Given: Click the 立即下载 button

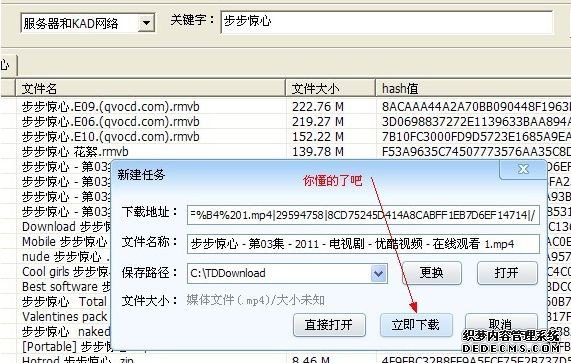Looking at the screenshot, I should click(416, 325).
